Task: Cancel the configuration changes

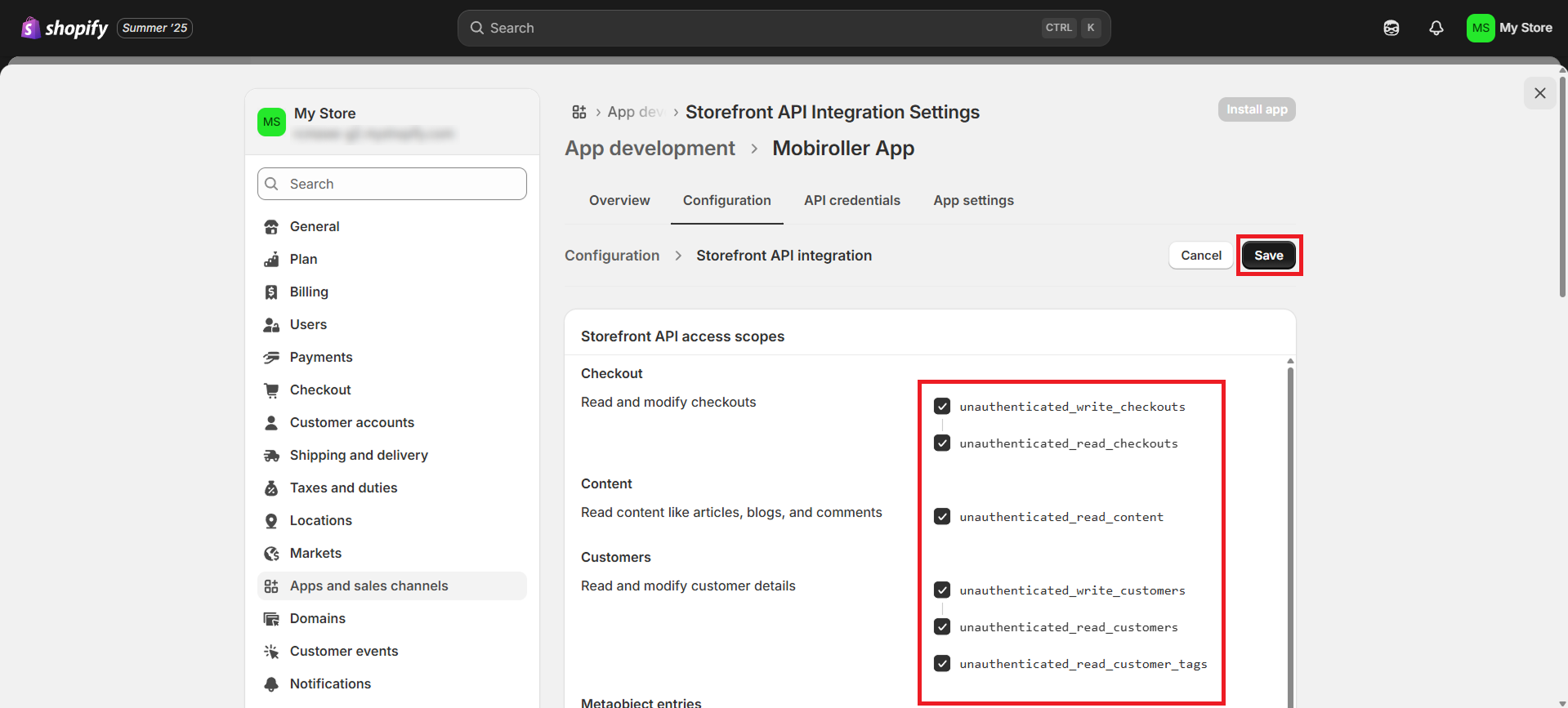Action: (x=1201, y=256)
